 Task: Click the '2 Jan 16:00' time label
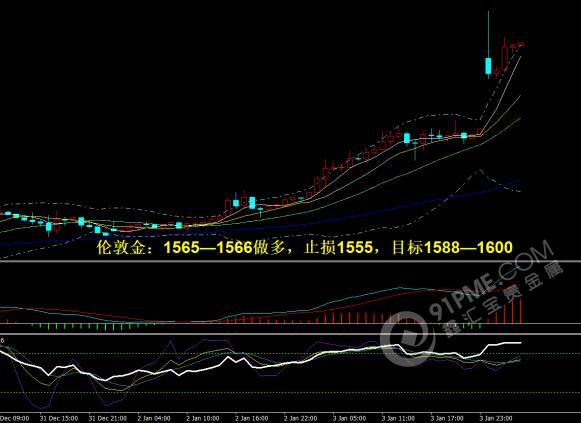(252, 418)
